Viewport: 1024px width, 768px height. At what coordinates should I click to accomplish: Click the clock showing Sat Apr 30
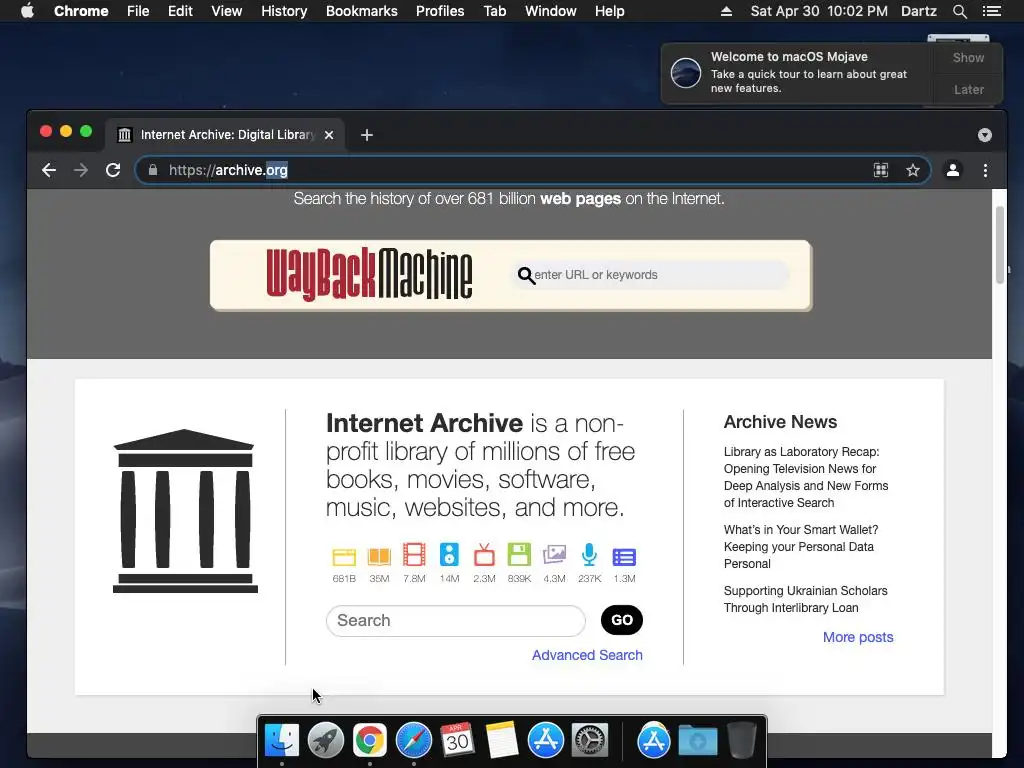point(819,11)
